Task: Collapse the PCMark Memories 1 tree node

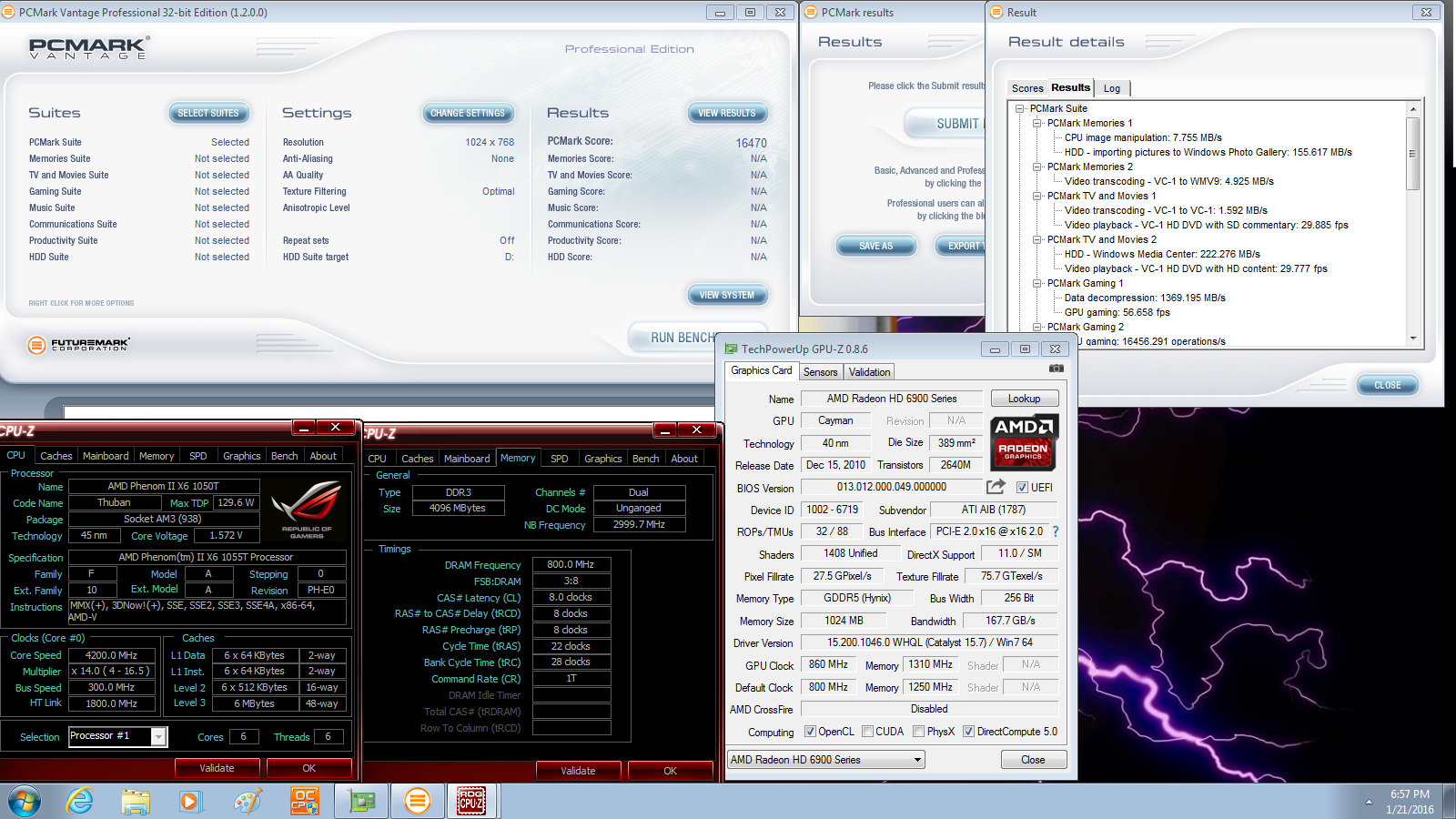Action: click(1036, 123)
